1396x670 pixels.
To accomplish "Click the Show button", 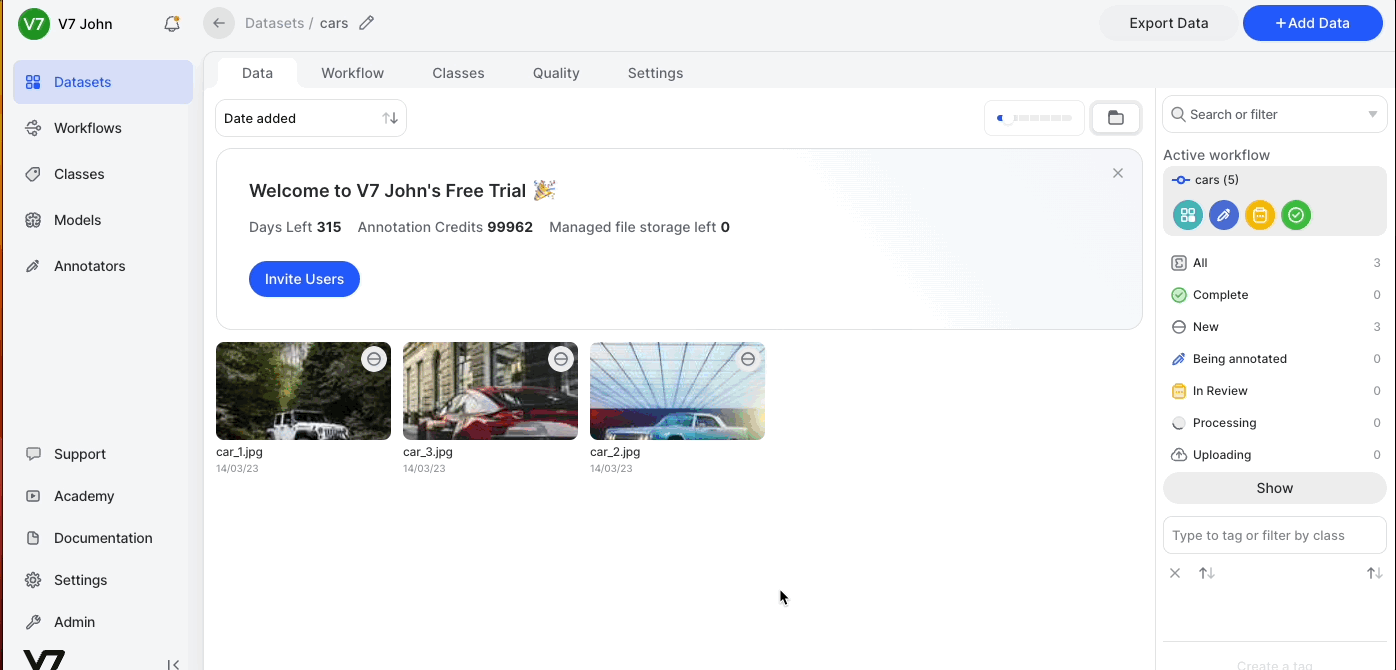I will pos(1275,488).
